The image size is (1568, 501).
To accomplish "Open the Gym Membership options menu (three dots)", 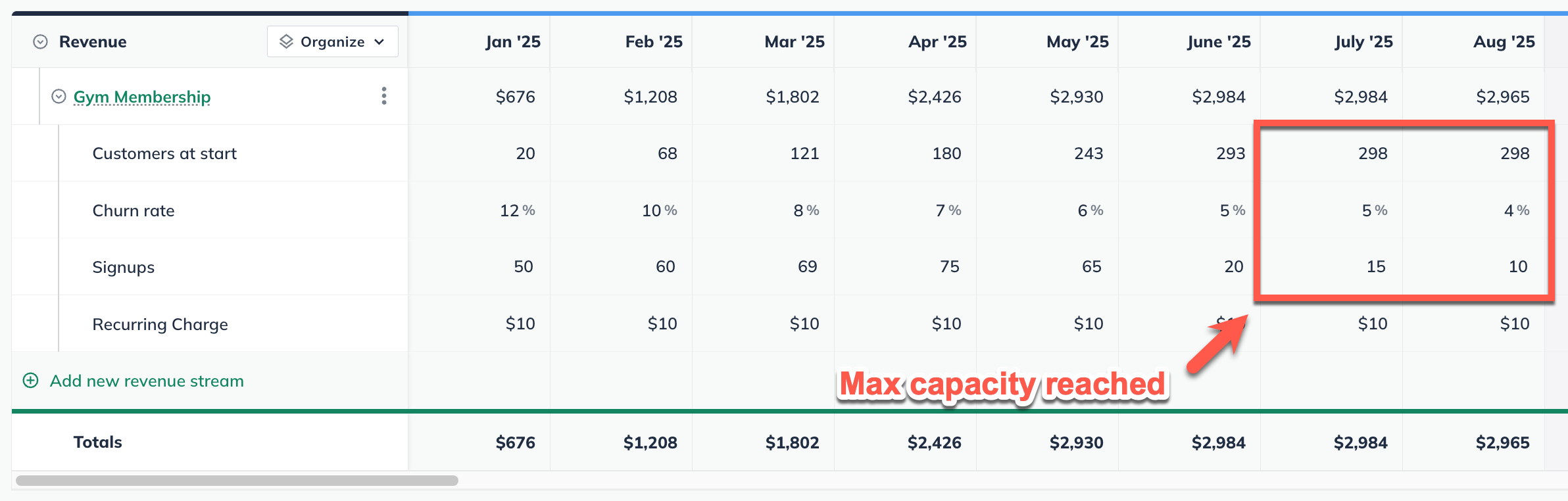I will [x=383, y=96].
